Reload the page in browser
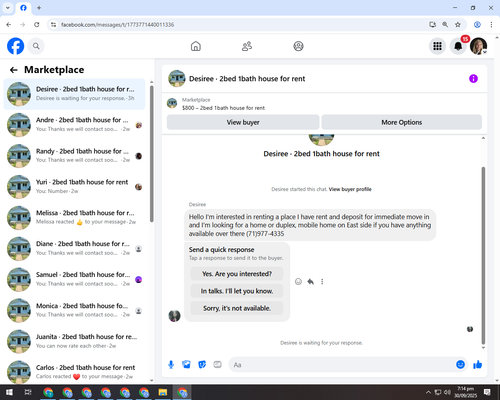The height and width of the screenshot is (400, 500). pos(37,25)
